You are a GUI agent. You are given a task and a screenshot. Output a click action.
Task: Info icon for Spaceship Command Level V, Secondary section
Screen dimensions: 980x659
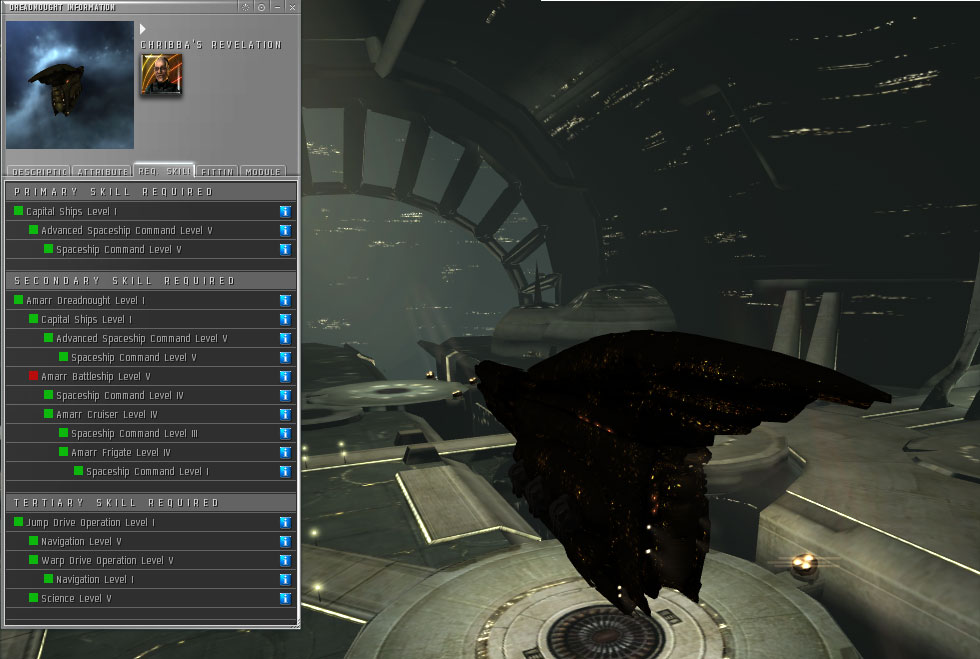(x=285, y=357)
